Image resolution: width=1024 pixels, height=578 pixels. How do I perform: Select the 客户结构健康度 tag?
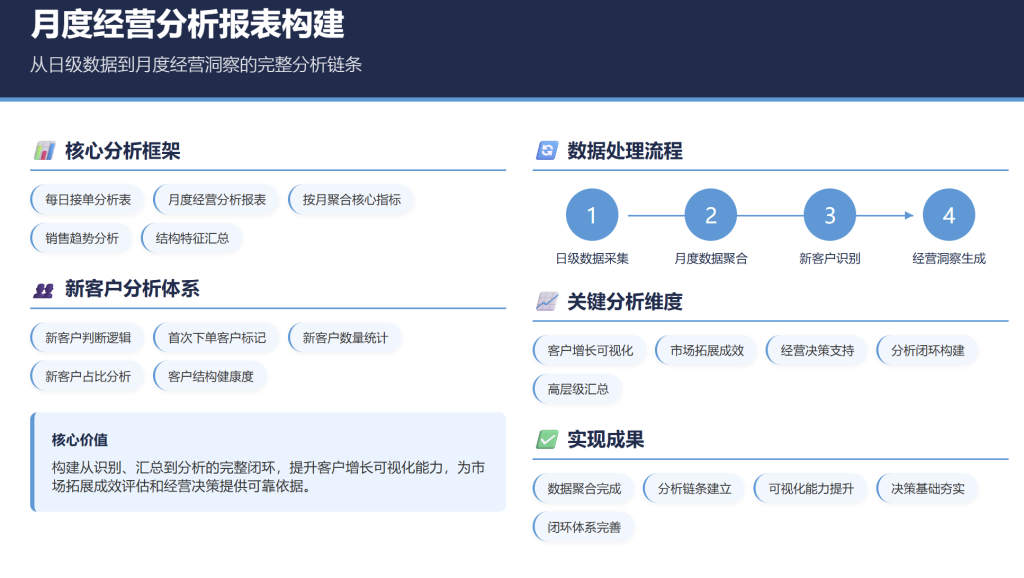(x=210, y=376)
